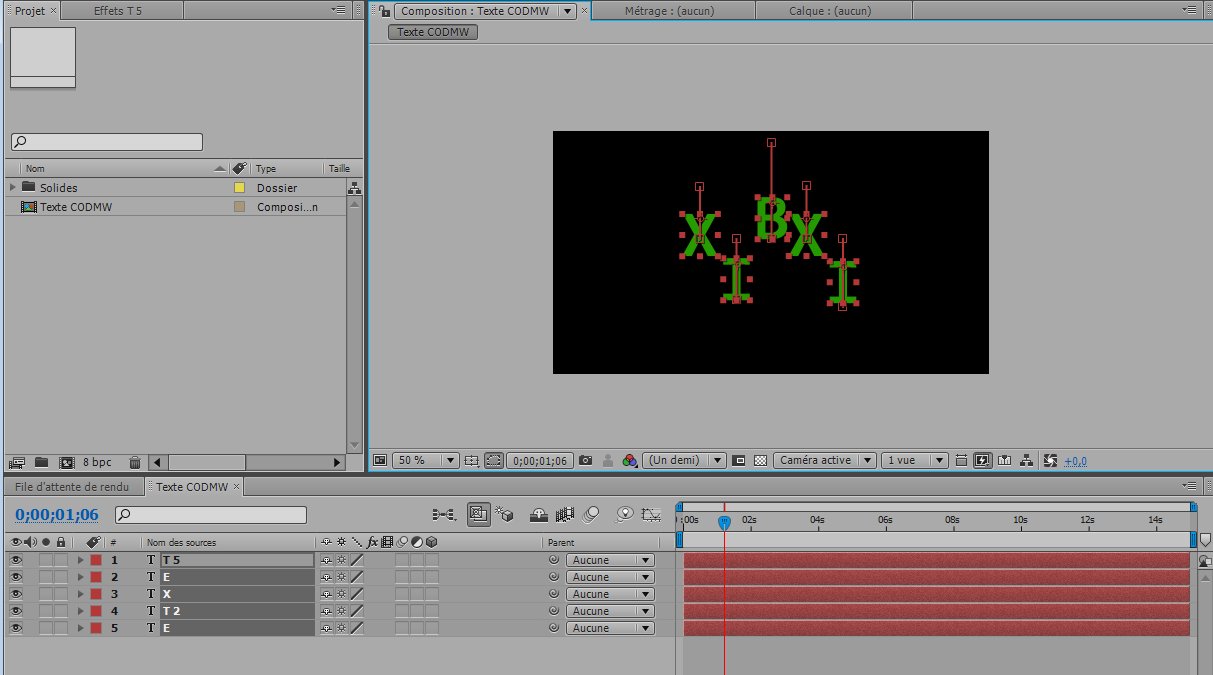
Task: Click viewer timecode button 0;00;01;06
Action: coord(540,461)
